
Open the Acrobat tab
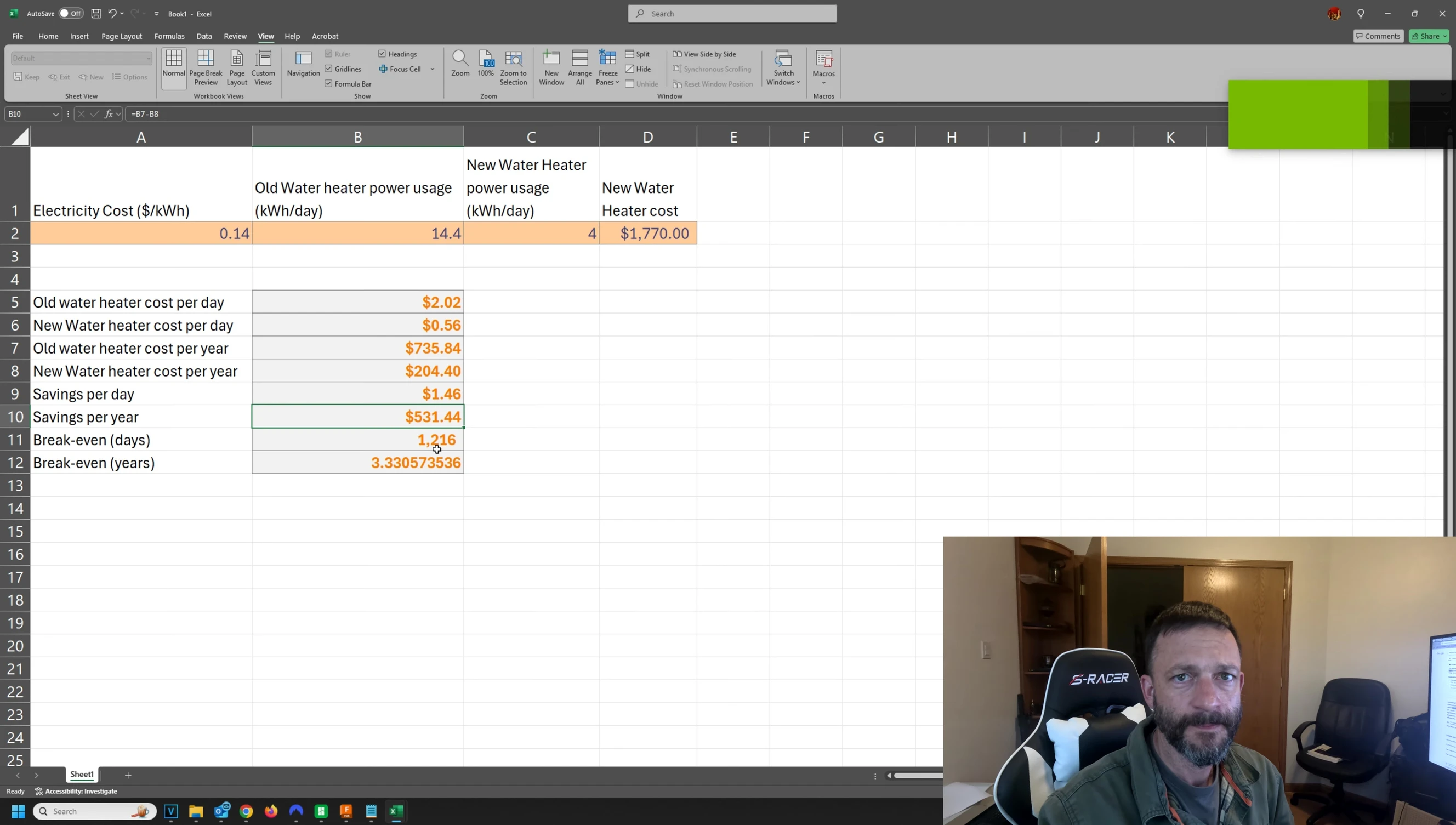[x=325, y=36]
